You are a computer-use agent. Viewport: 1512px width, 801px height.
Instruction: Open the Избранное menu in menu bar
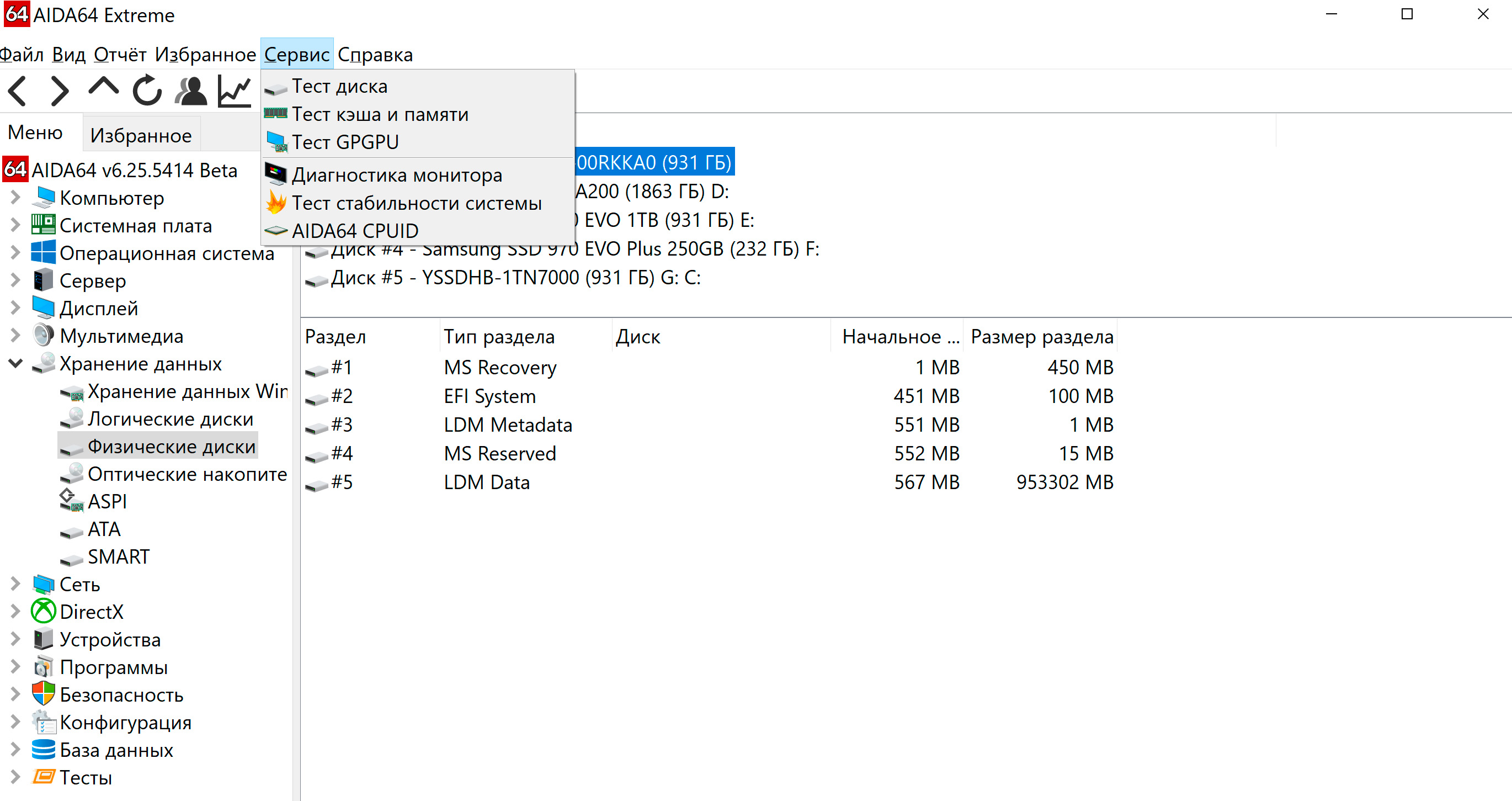[205, 54]
